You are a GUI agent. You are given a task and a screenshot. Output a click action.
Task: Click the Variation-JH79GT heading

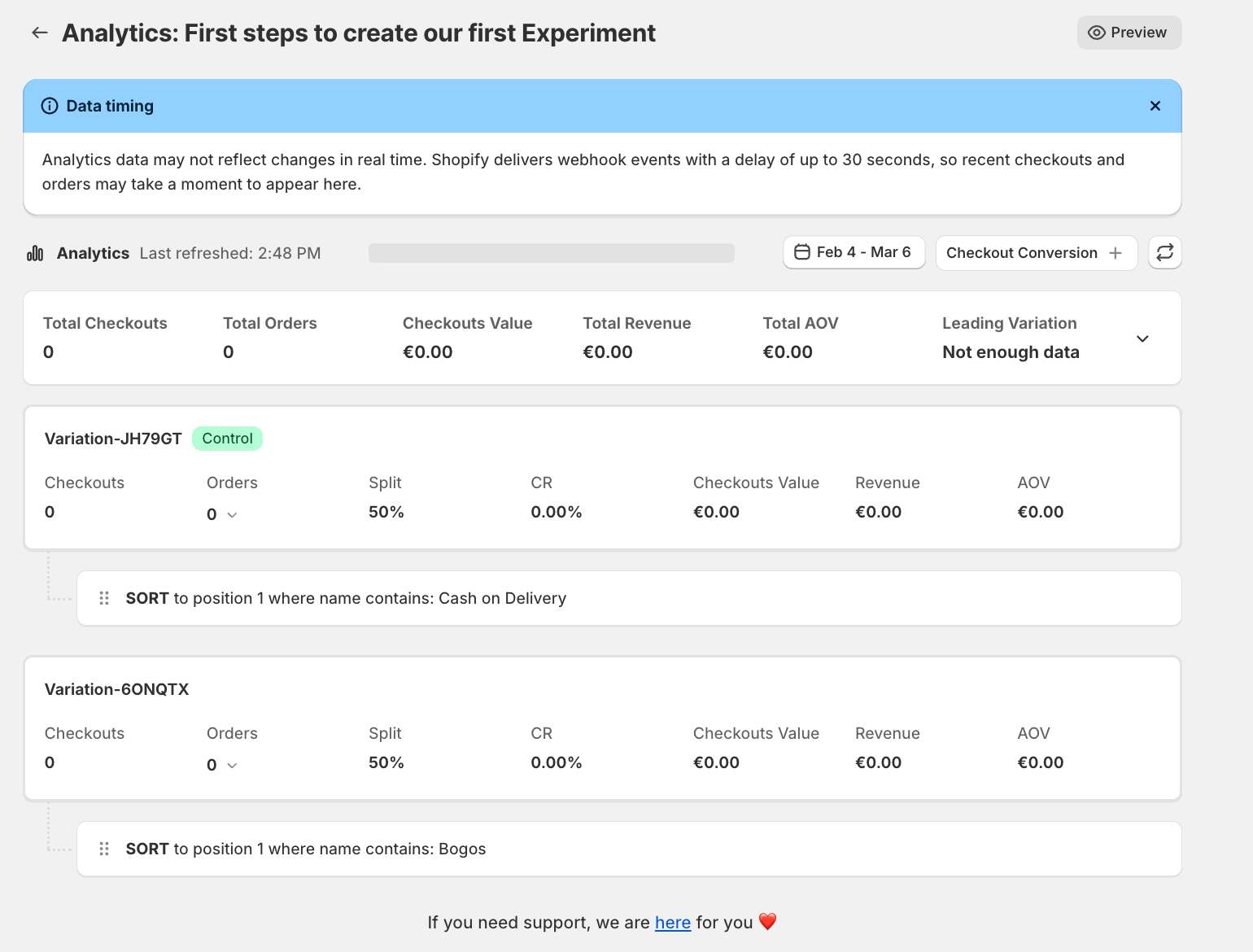113,439
